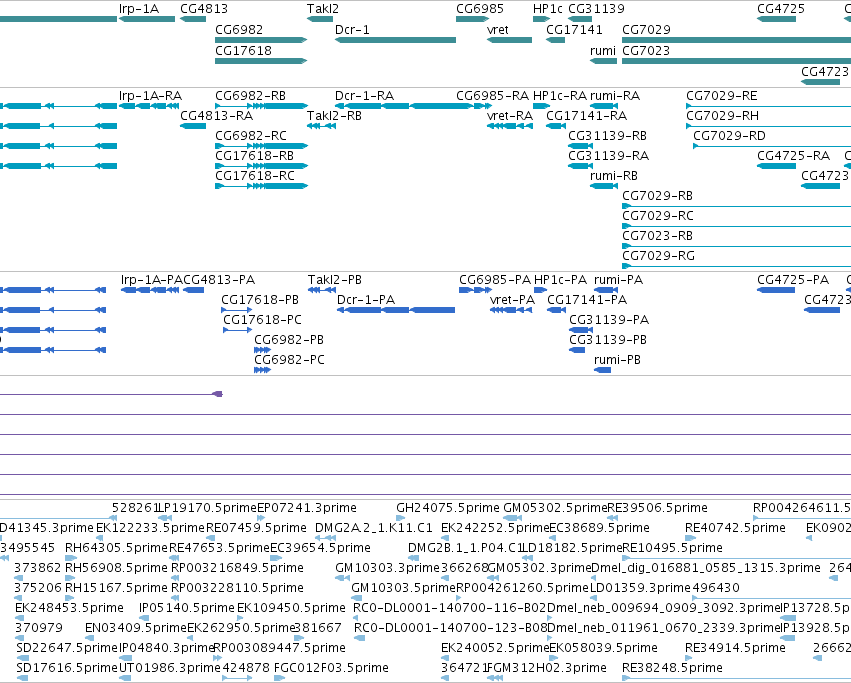Click the "Takl2" gene name

(x=323, y=9)
